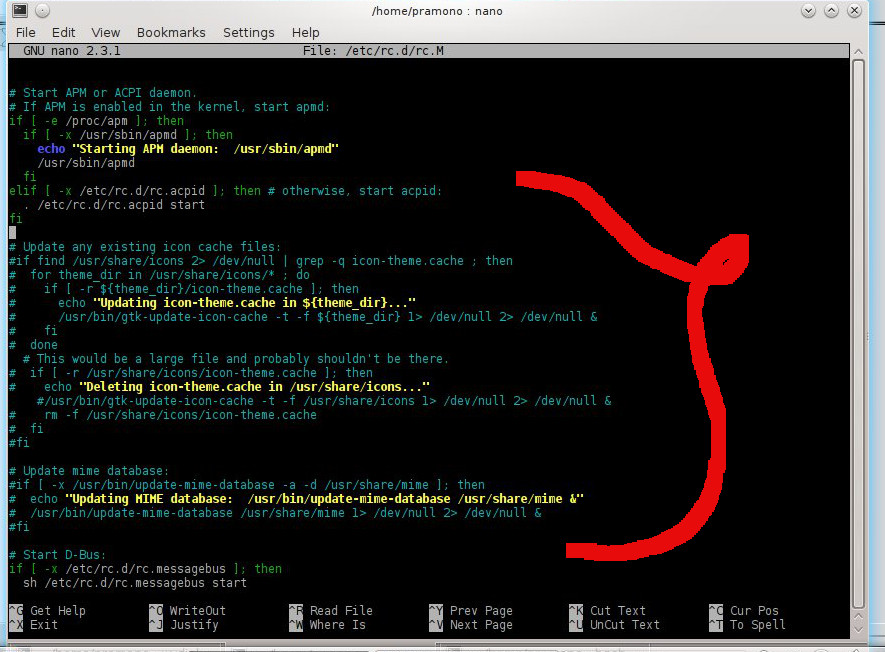Minimize the nano terminal window

808,11
